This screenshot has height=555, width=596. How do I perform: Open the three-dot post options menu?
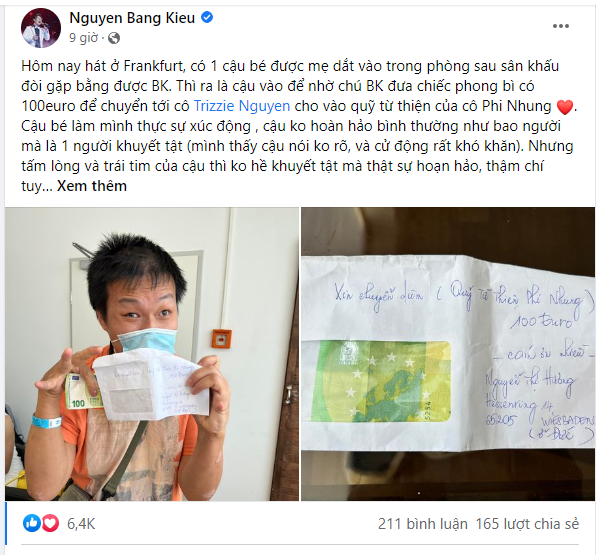coord(560,26)
